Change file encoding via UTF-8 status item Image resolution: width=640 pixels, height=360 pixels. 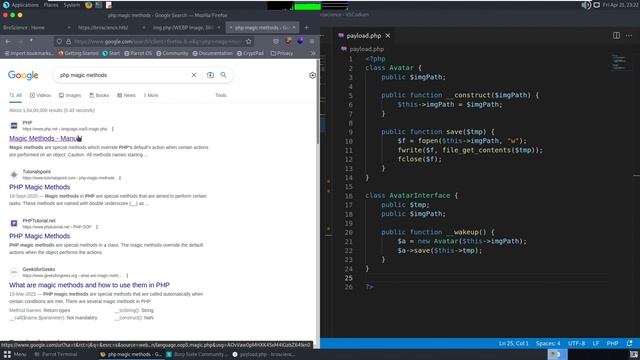tap(576, 343)
